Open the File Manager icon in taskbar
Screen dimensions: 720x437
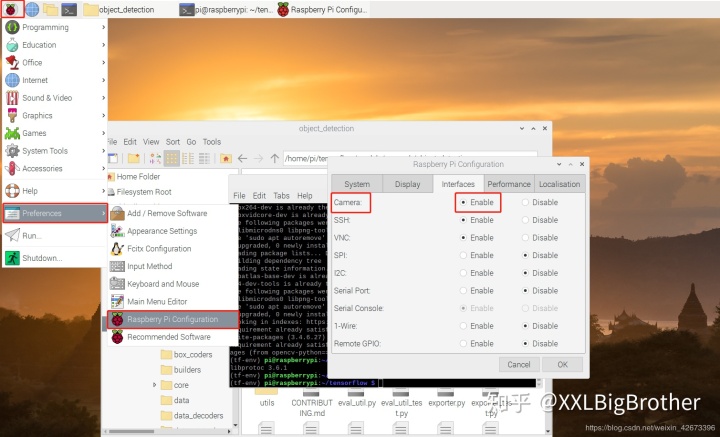pyautogui.click(x=51, y=9)
